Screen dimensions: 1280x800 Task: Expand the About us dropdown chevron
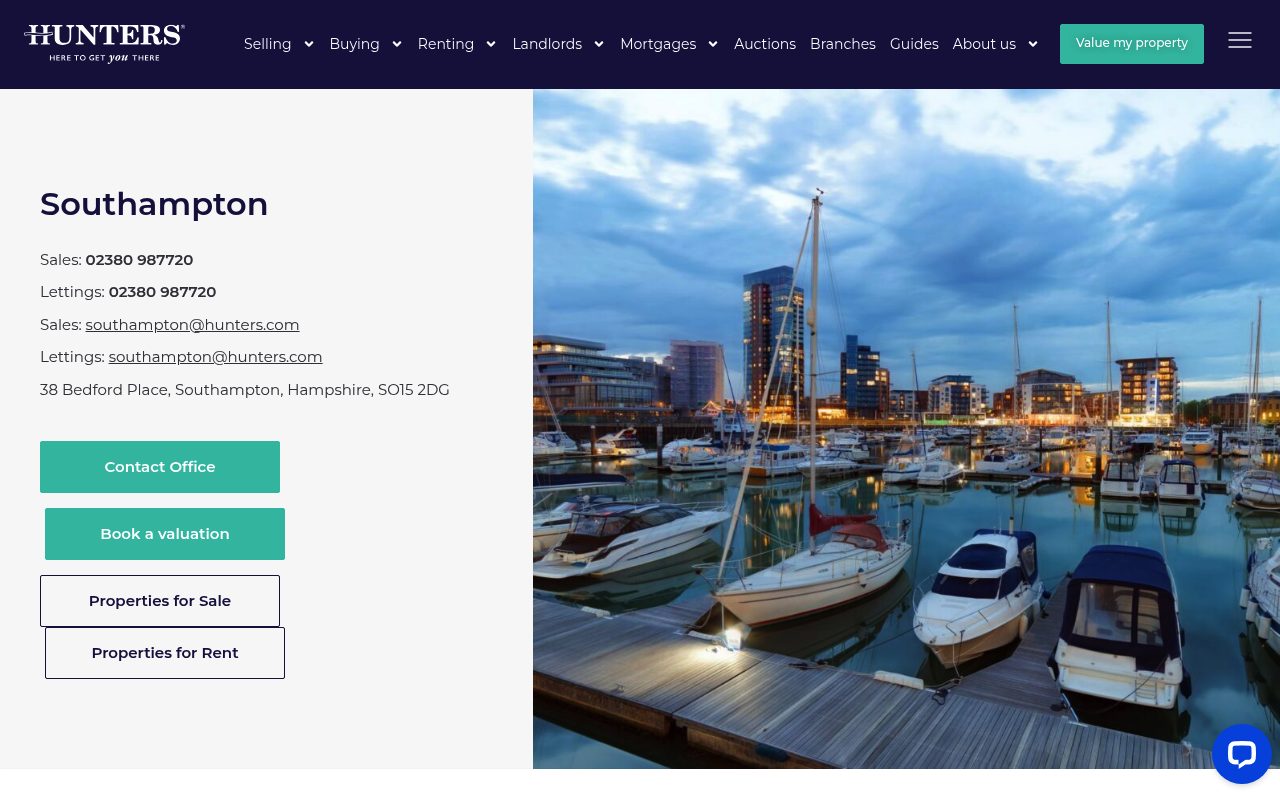pos(1032,44)
